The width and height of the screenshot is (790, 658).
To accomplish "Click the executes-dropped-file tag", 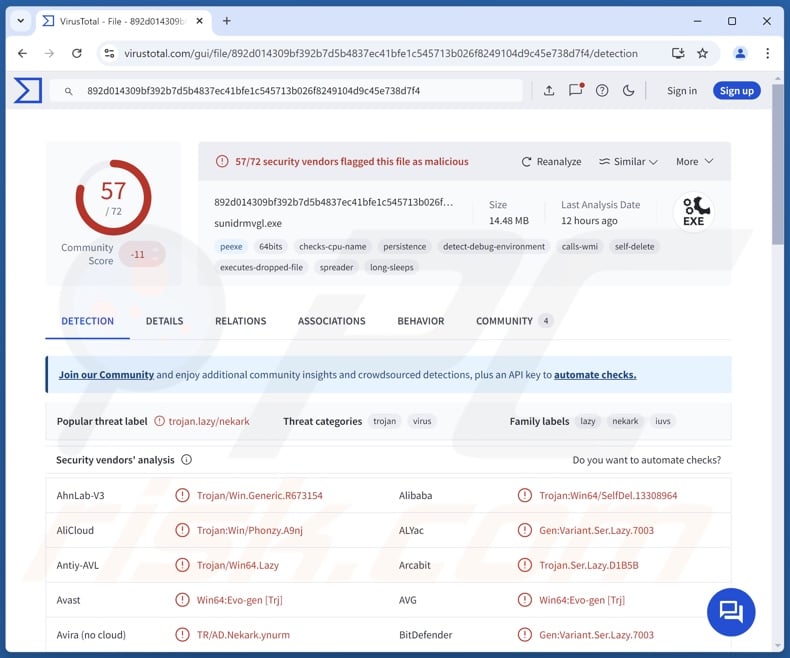I will click(x=261, y=267).
